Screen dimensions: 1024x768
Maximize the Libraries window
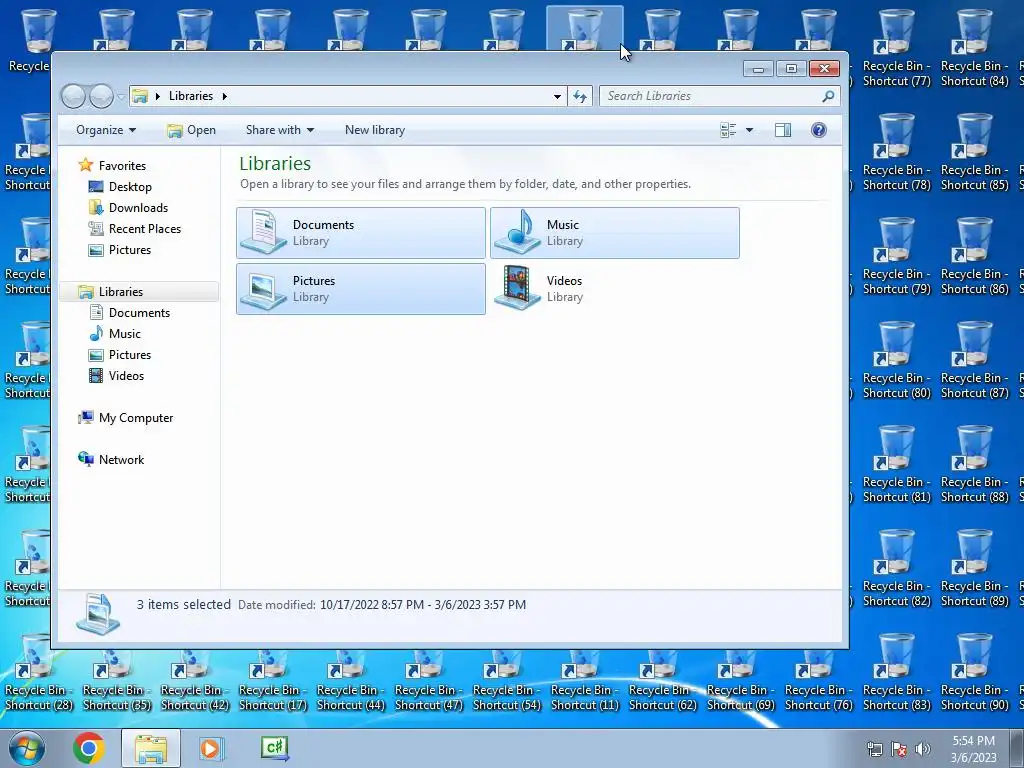click(791, 69)
